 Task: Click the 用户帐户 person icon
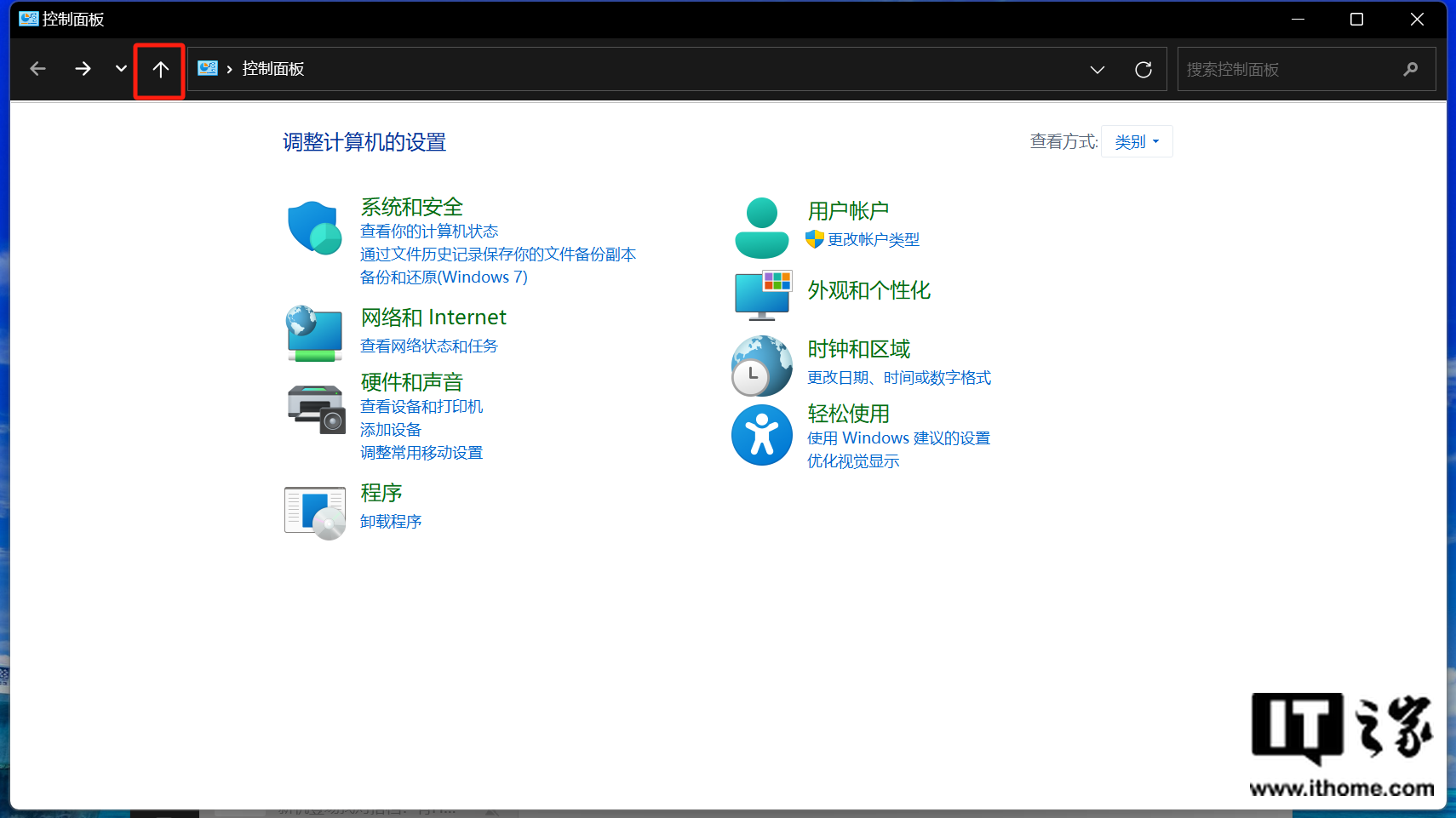point(762,228)
